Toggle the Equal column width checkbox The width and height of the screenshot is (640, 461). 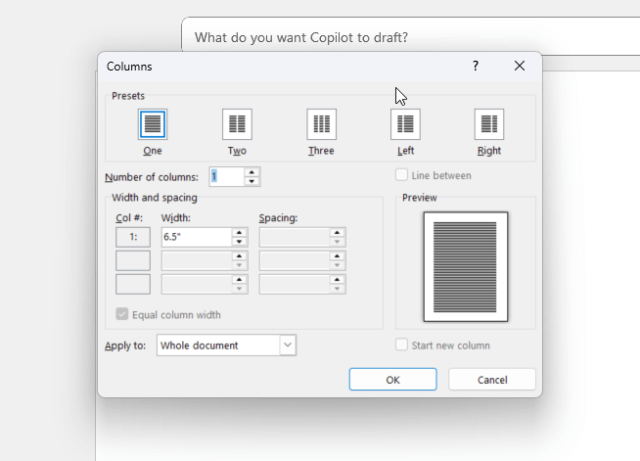click(122, 314)
